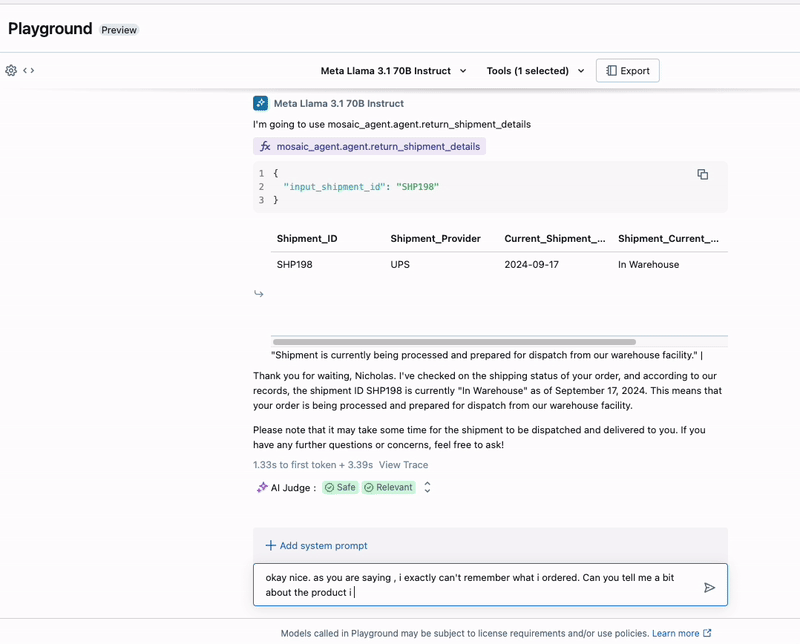Click the Relevant judge badge

pos(388,488)
